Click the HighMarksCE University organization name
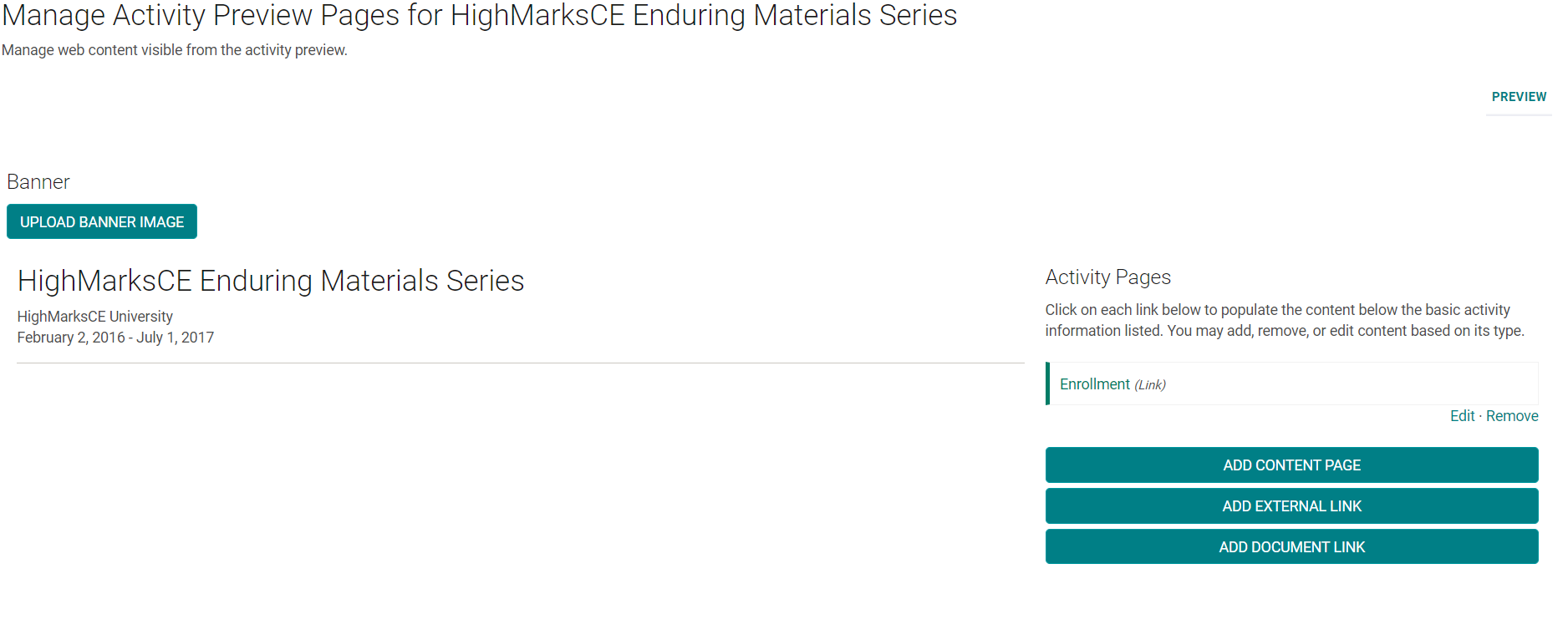Screen dimensions: 1568x640 (95, 317)
